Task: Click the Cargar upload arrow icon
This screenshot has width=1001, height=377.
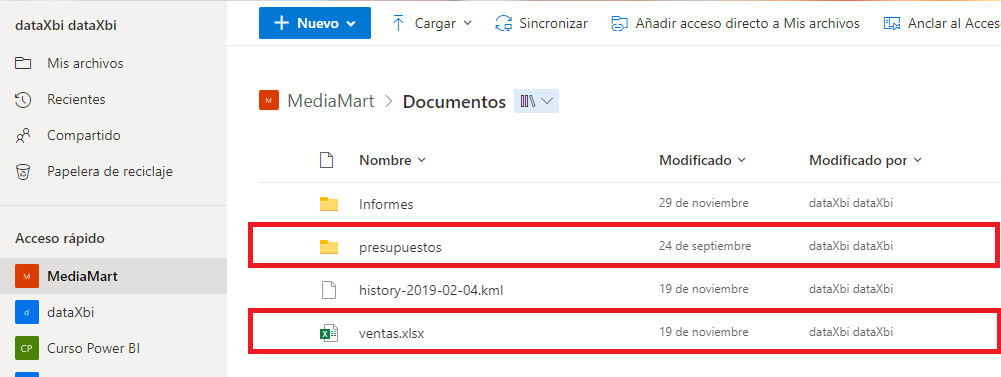Action: 399,24
